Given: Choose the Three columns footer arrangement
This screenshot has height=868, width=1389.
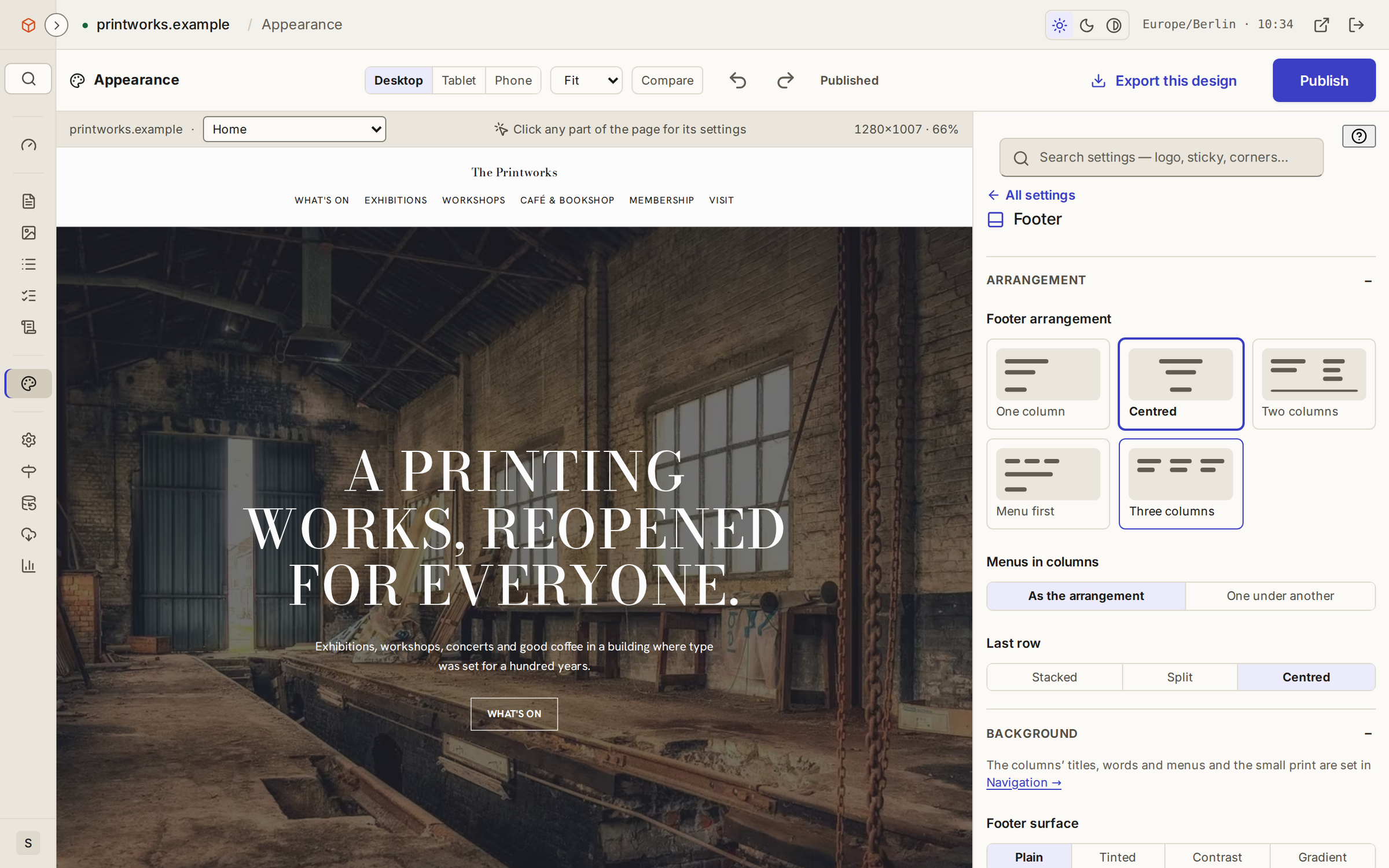Looking at the screenshot, I should point(1181,484).
